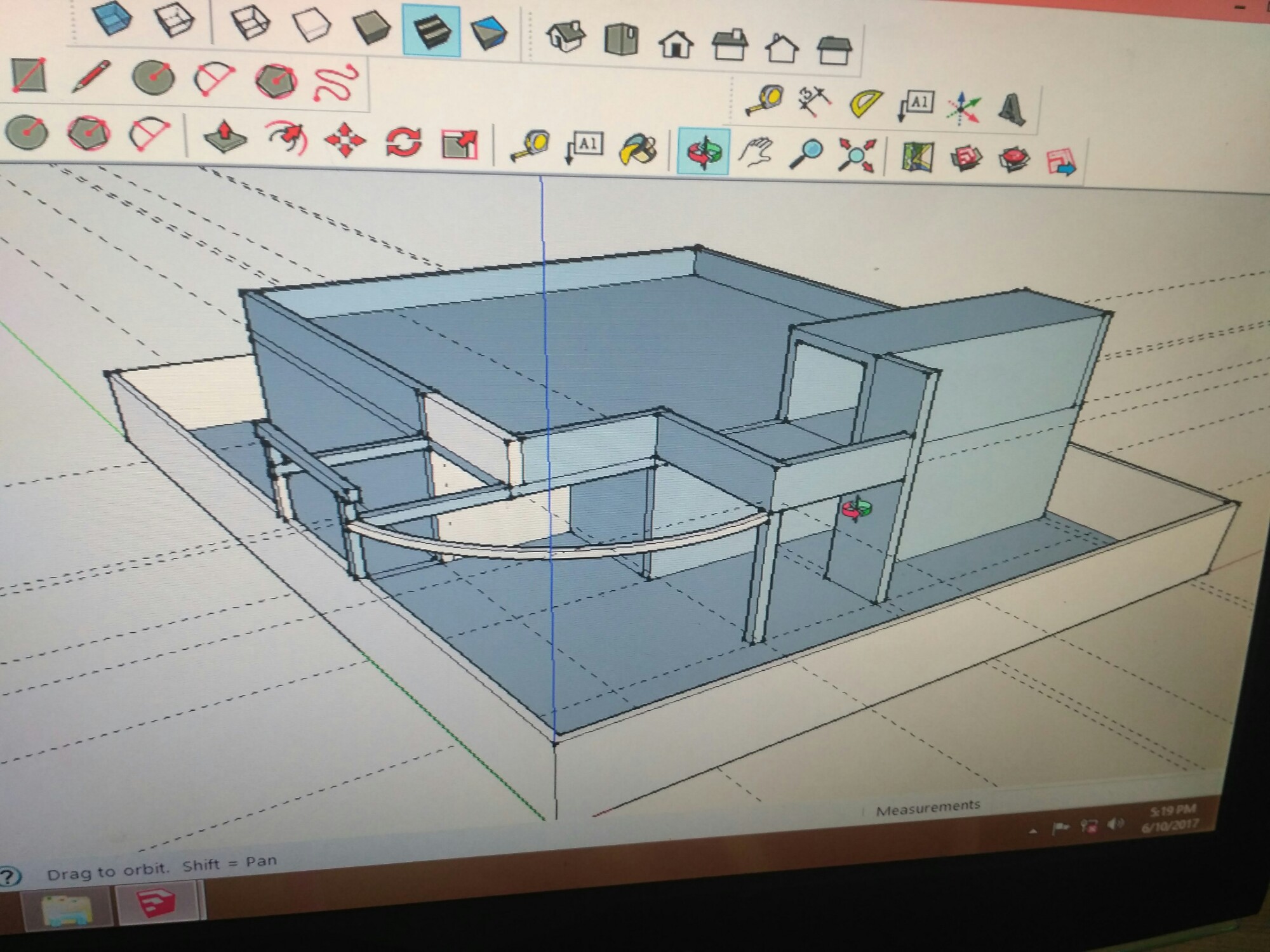
Task: Select the Pencil line tool
Action: tap(91, 77)
